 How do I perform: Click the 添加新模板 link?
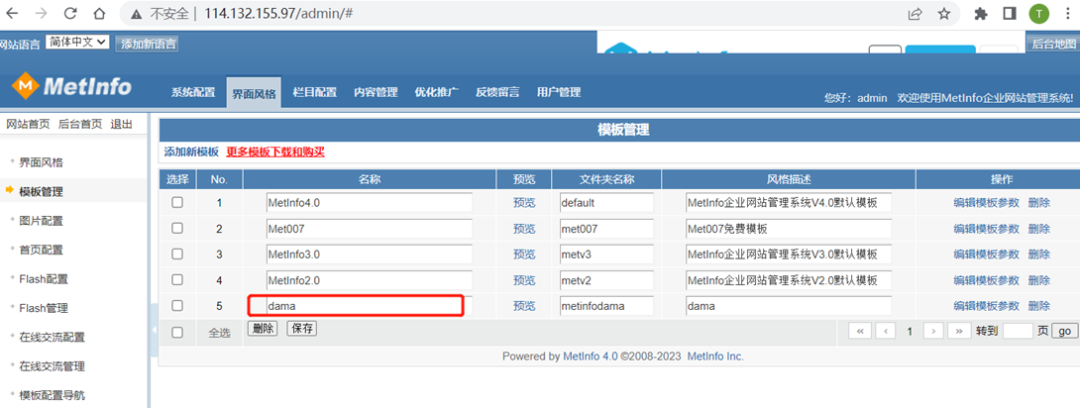pyautogui.click(x=191, y=152)
